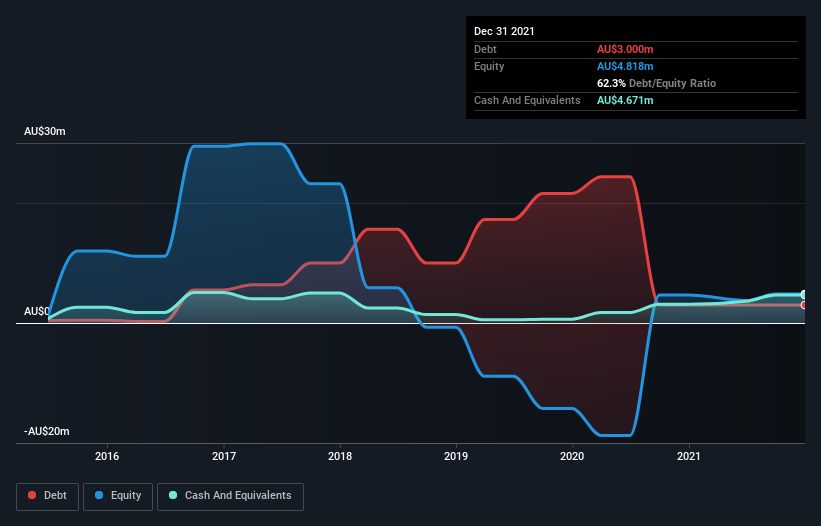Click the teal cash endpoint marker on chart
This screenshot has width=821, height=526.
click(804, 295)
